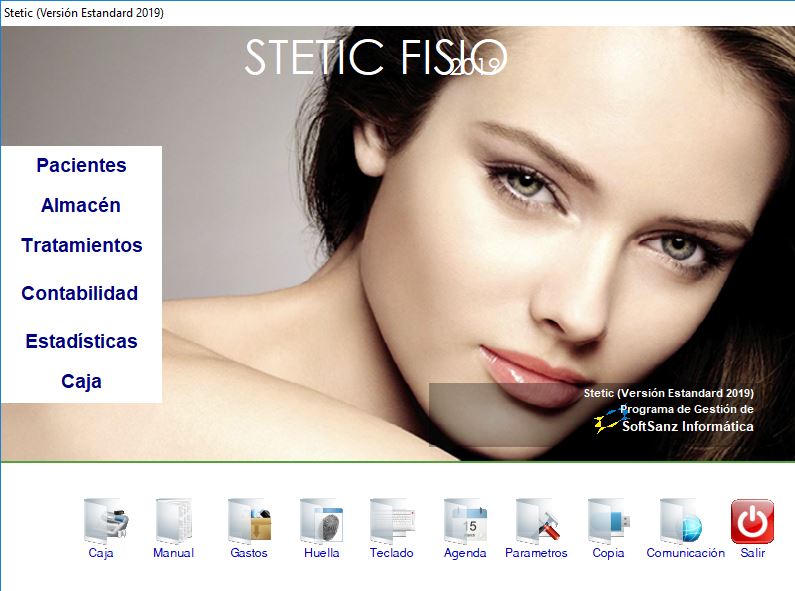Screen dimensions: 795x591
Task: Click the SoftSanz Informática text
Action: (688, 427)
